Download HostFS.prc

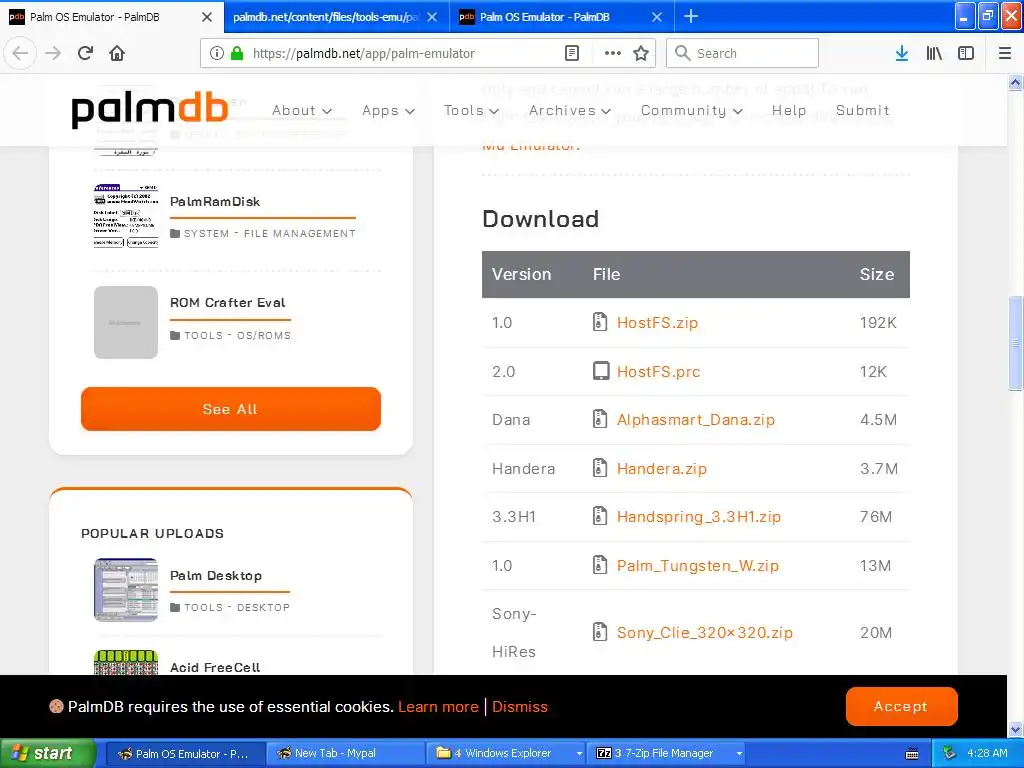click(658, 372)
